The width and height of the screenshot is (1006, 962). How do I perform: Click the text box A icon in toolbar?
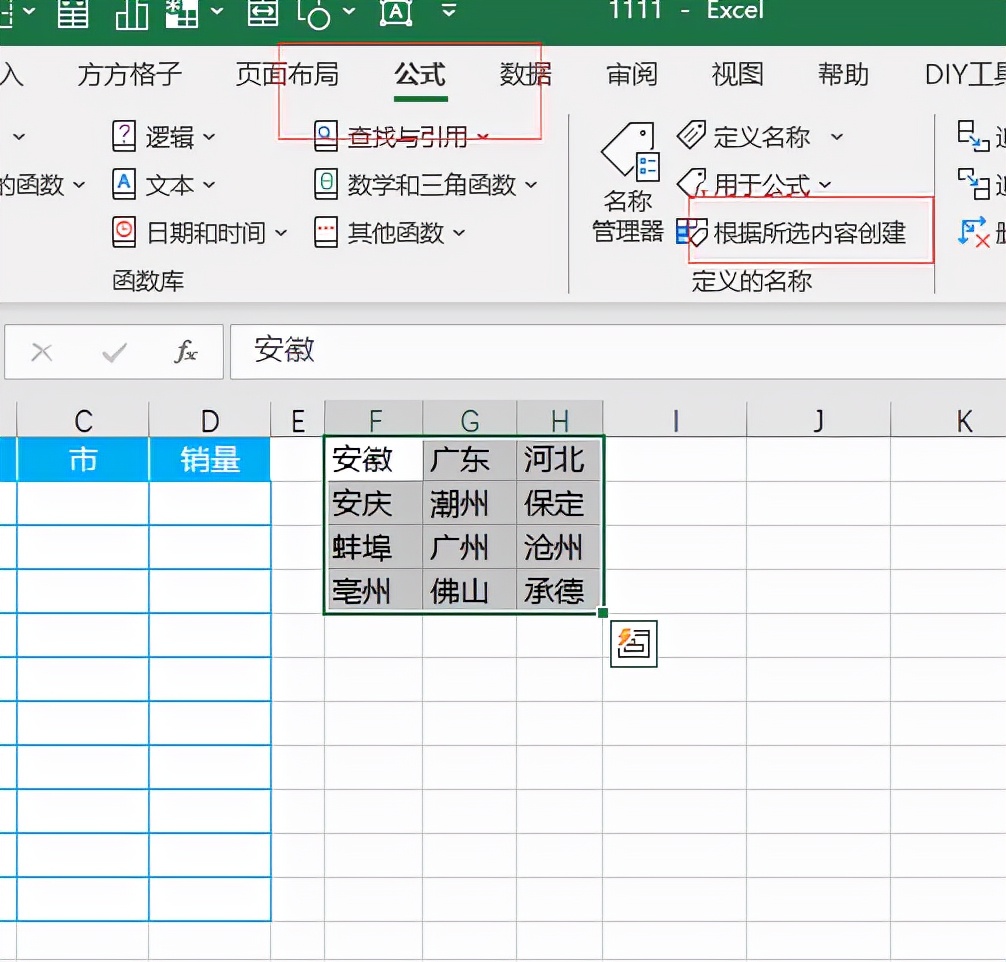tap(396, 12)
